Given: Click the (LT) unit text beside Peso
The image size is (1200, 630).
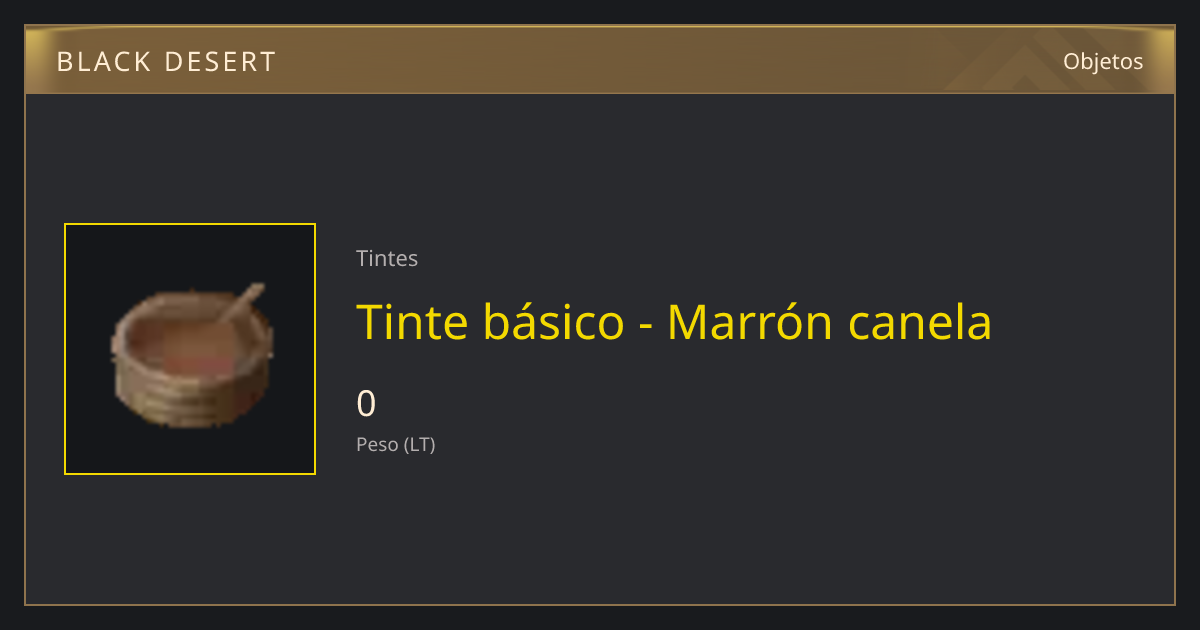Looking at the screenshot, I should [419, 444].
